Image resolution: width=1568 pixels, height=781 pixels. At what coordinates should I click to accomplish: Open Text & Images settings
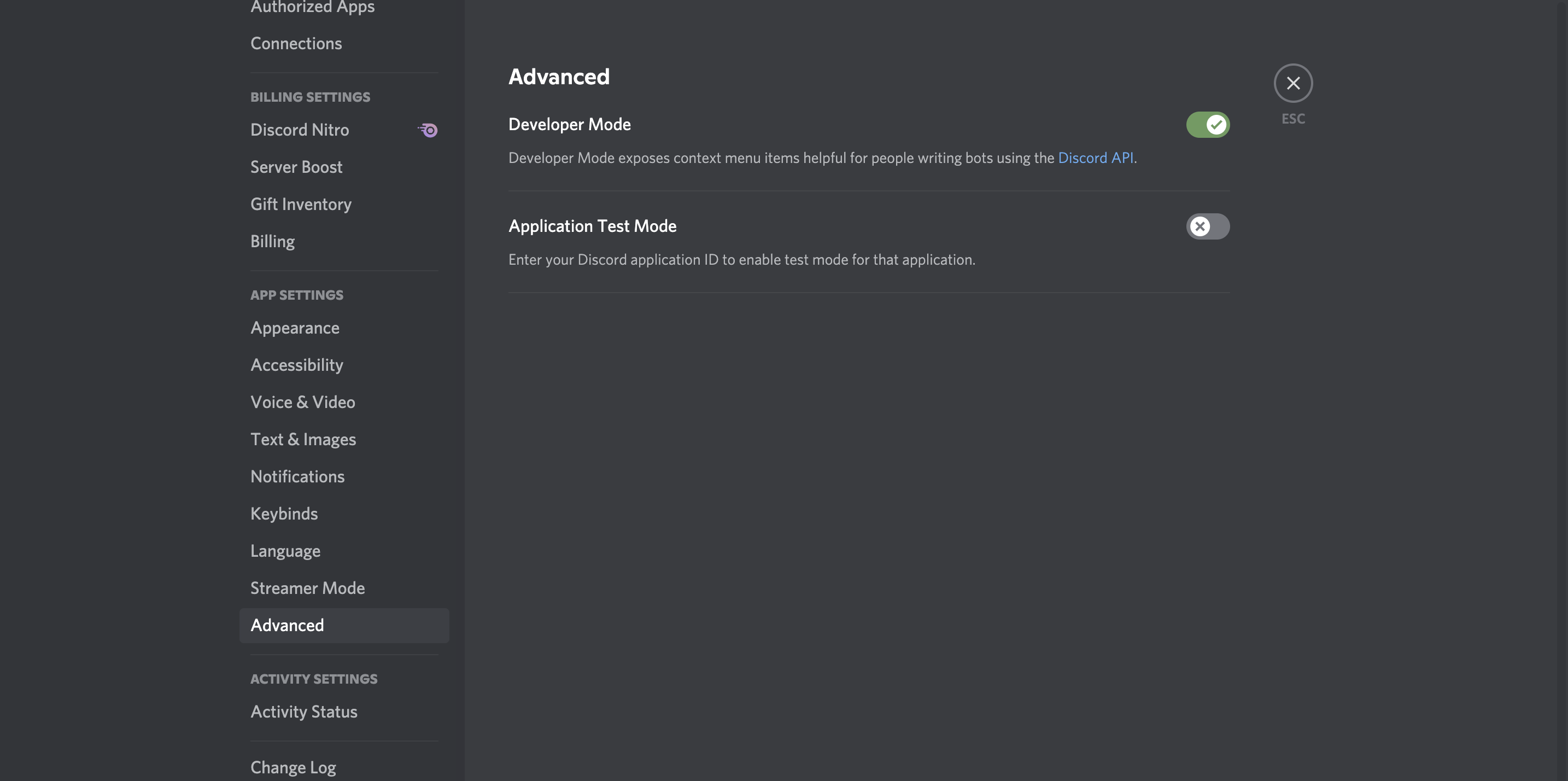point(303,439)
